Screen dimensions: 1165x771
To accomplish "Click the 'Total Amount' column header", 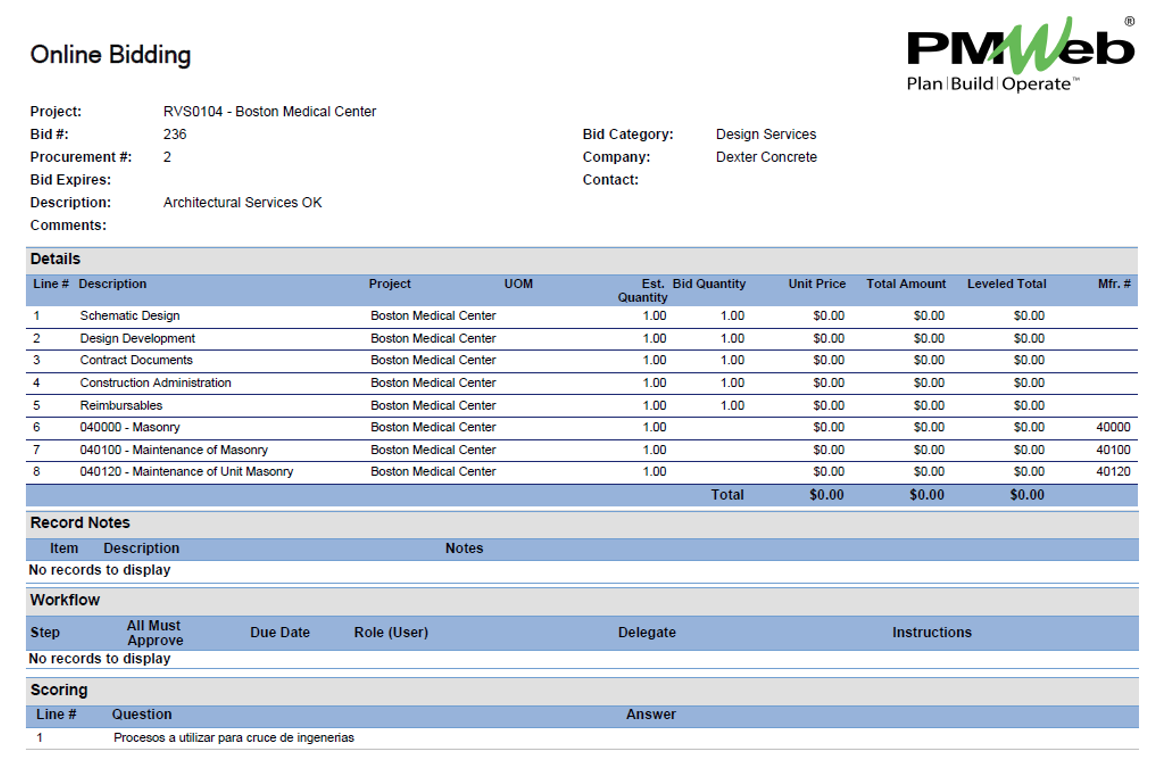I will pyautogui.click(x=906, y=284).
